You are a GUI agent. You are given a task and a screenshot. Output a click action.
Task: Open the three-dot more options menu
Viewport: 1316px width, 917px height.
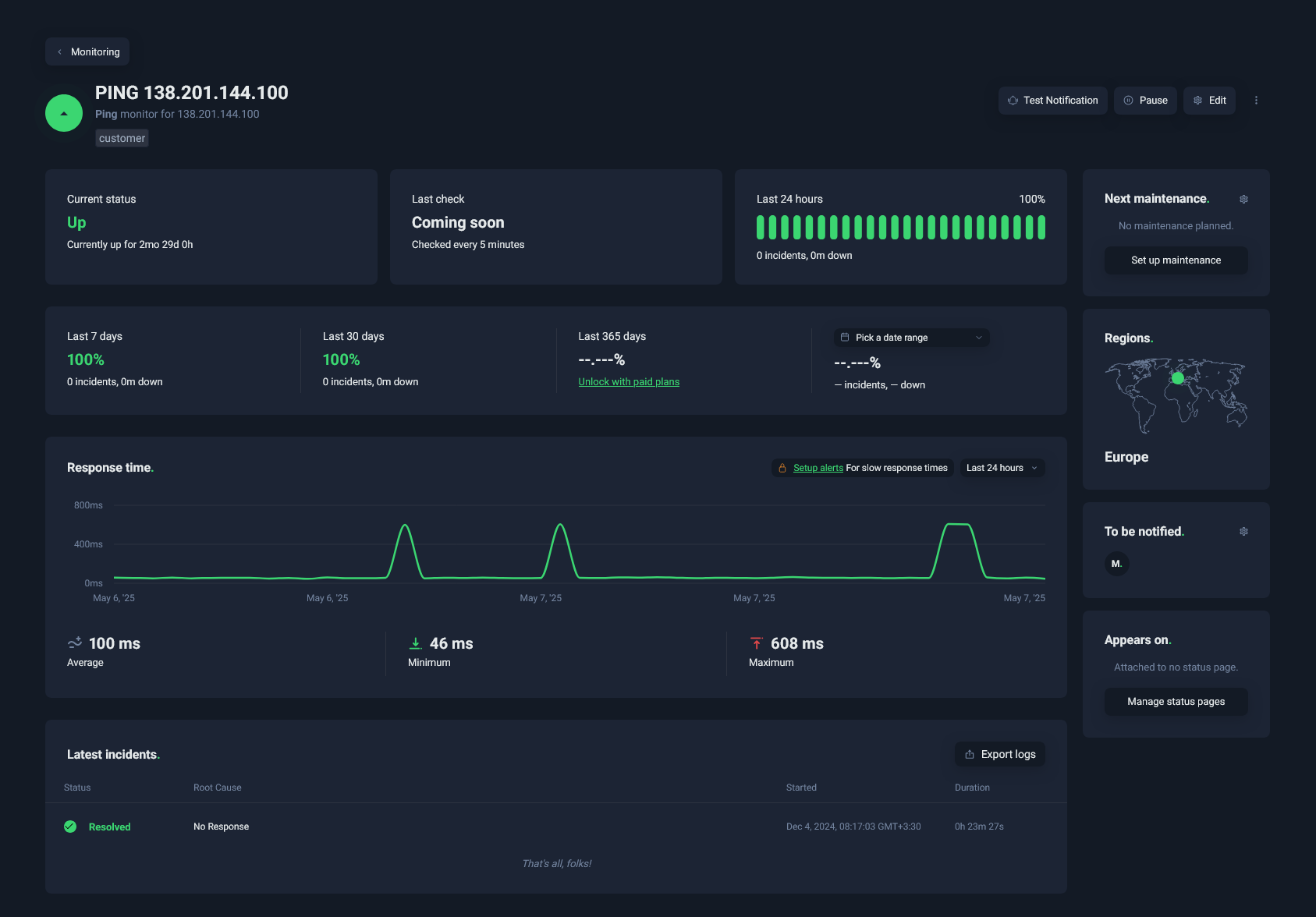click(x=1256, y=101)
